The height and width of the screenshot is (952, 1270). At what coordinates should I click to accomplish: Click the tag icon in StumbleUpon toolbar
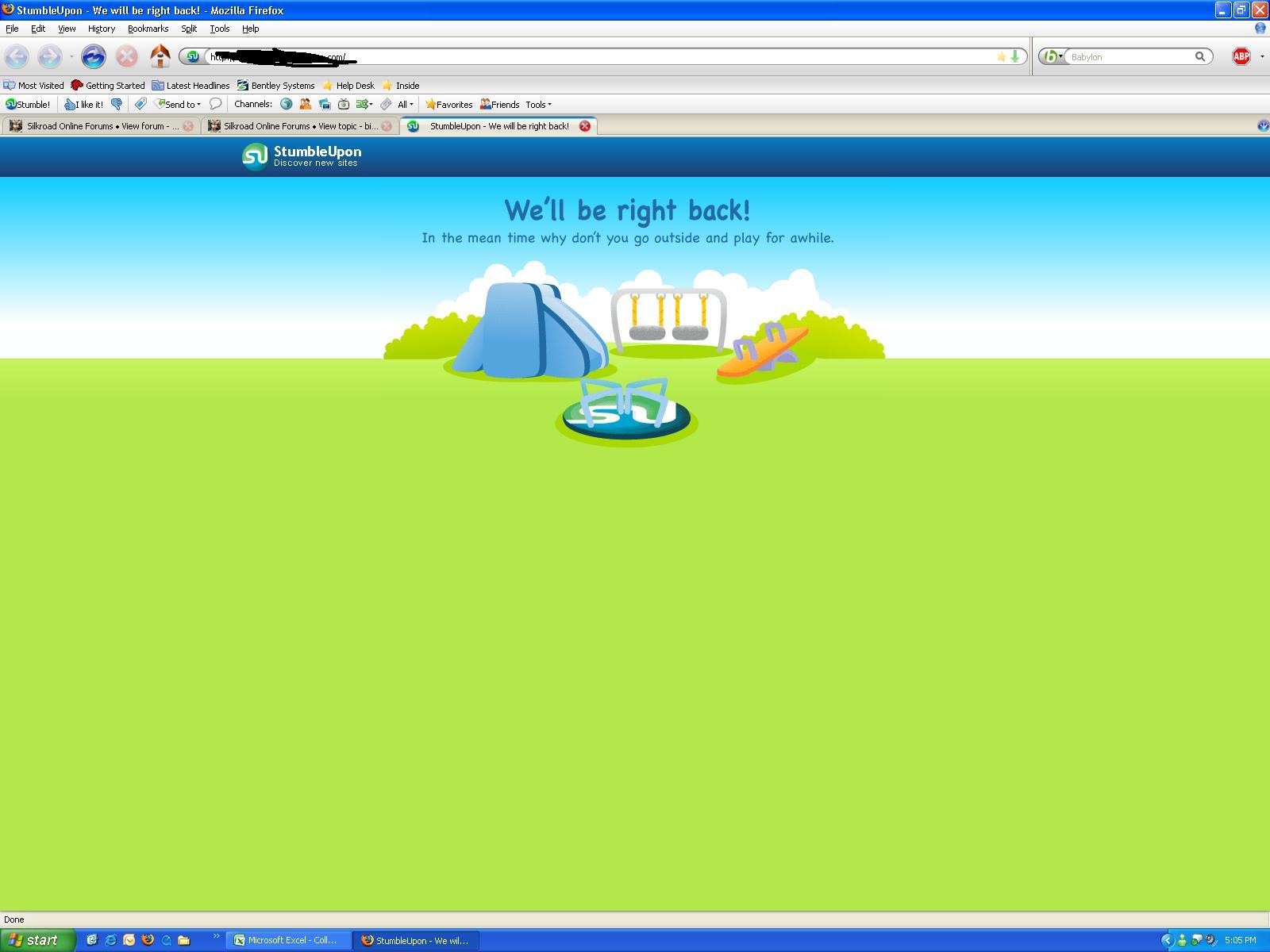point(140,104)
